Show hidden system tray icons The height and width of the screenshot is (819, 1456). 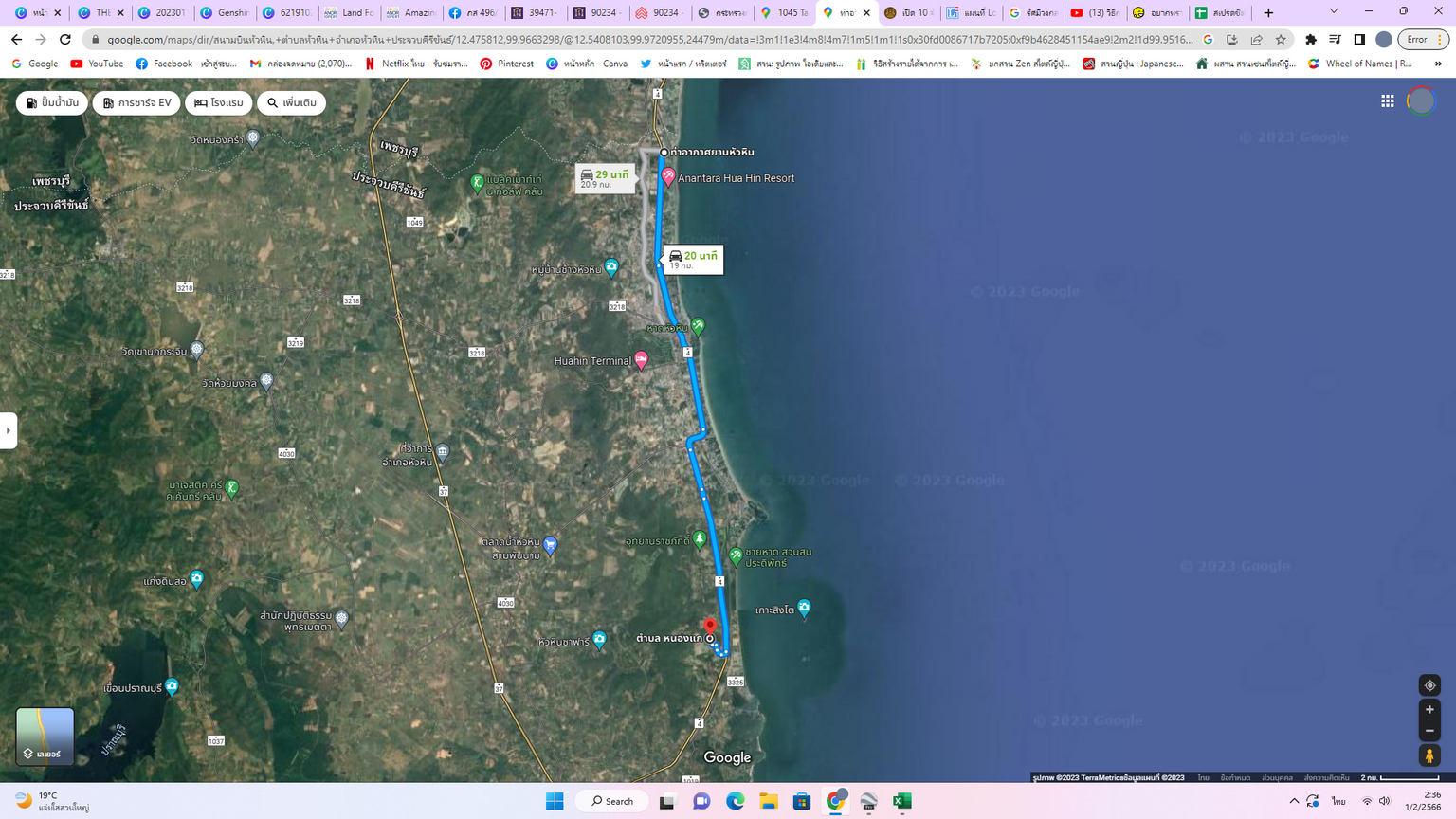[x=1294, y=801]
